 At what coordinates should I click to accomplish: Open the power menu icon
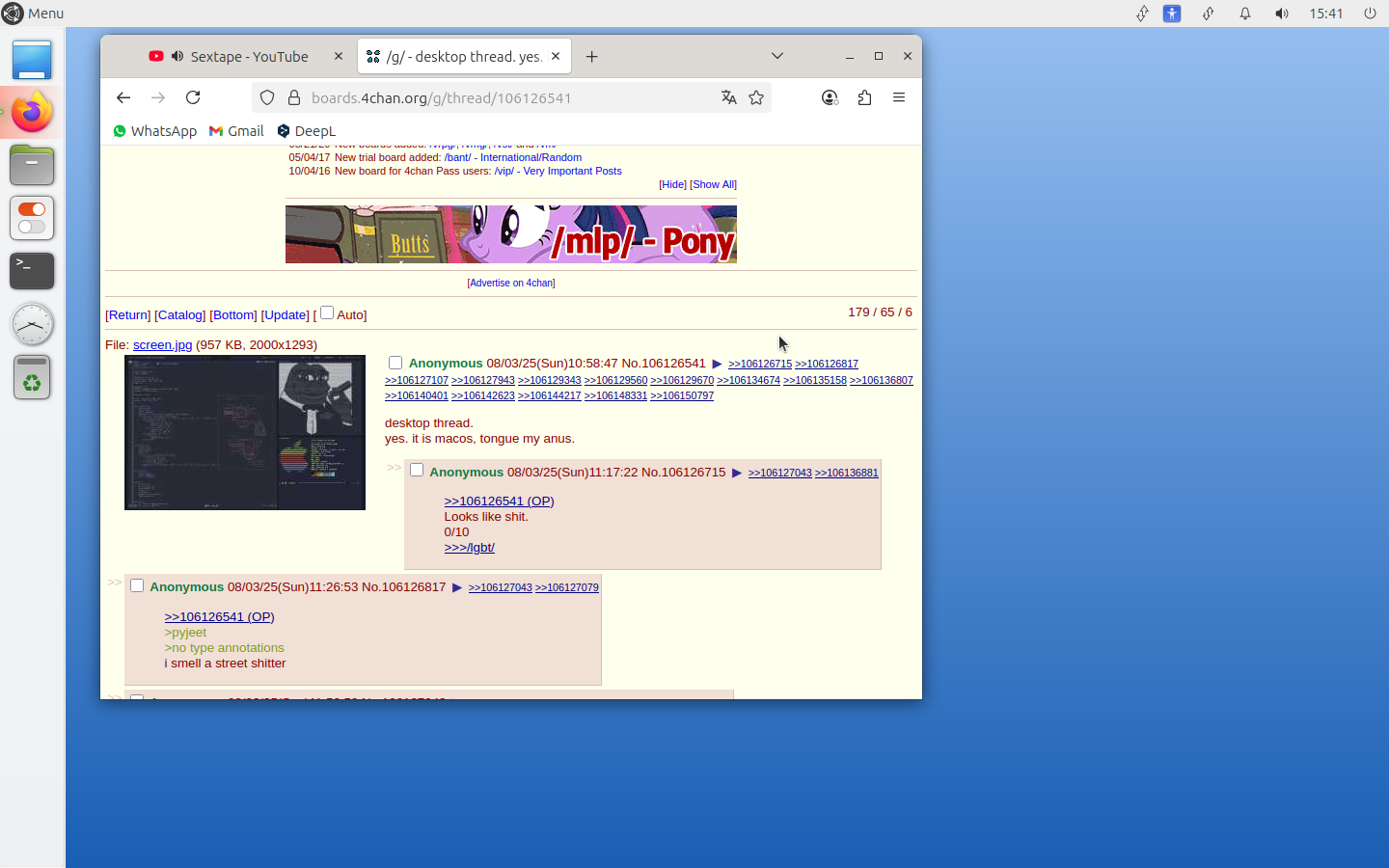pyautogui.click(x=1370, y=14)
